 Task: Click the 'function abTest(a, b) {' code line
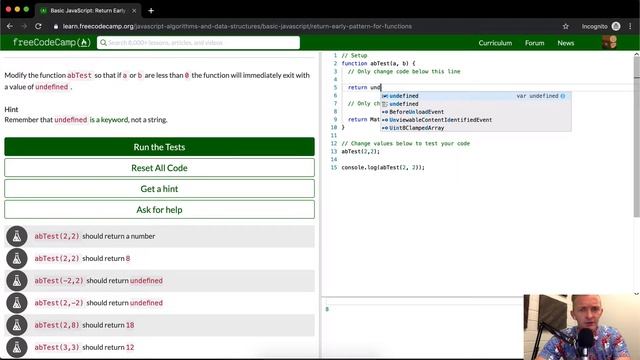(378, 64)
